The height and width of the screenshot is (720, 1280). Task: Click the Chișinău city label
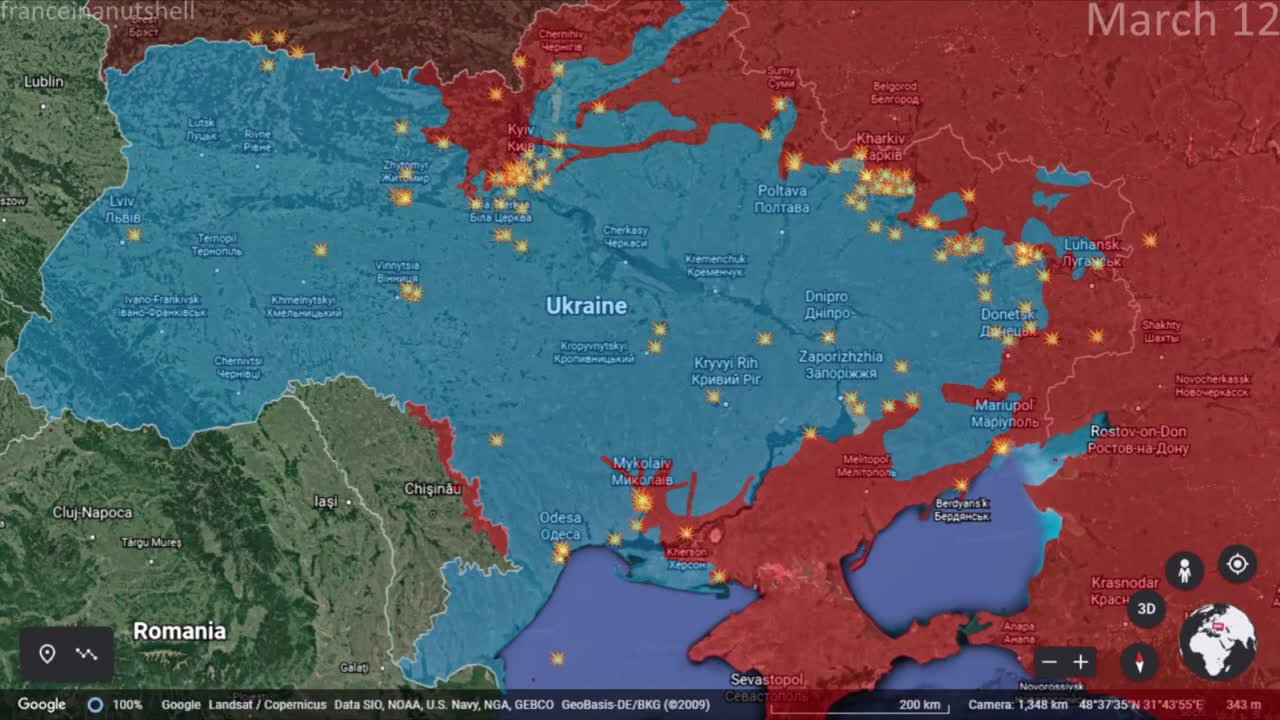[x=433, y=488]
